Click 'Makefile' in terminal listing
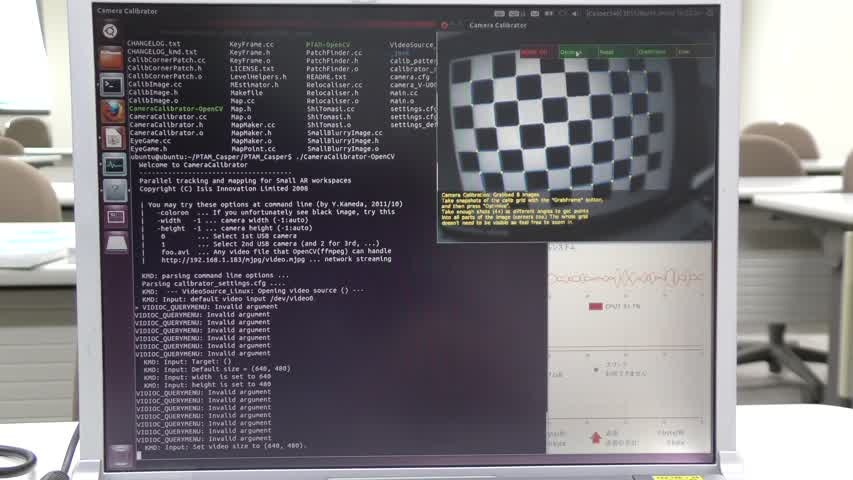 (x=247, y=93)
